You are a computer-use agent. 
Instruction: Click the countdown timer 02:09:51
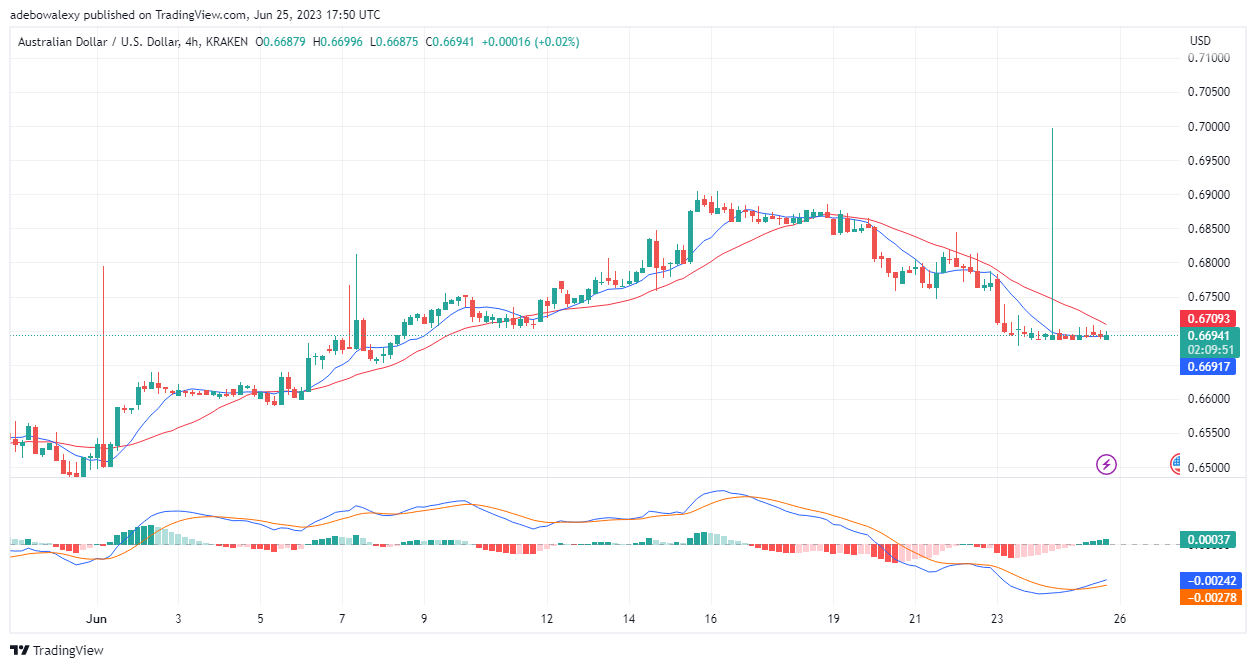click(1211, 350)
